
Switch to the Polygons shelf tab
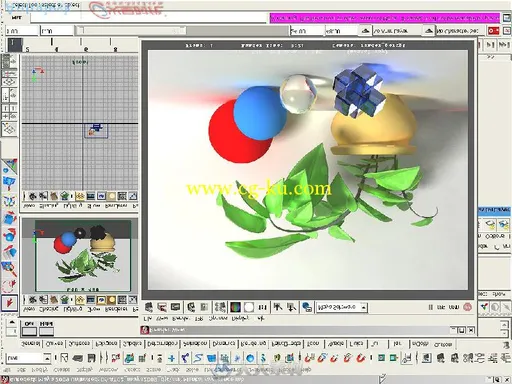106,344
